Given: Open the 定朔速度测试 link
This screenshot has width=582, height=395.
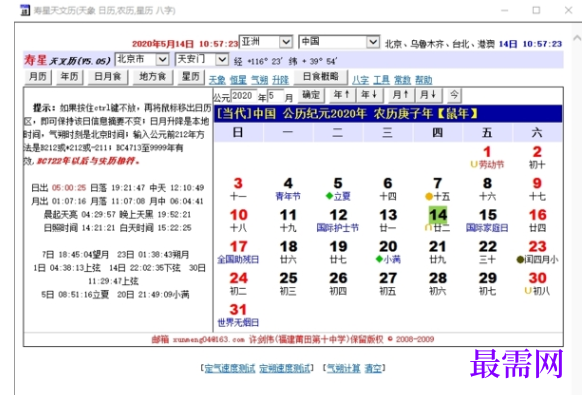Looking at the screenshot, I should pos(284,368).
